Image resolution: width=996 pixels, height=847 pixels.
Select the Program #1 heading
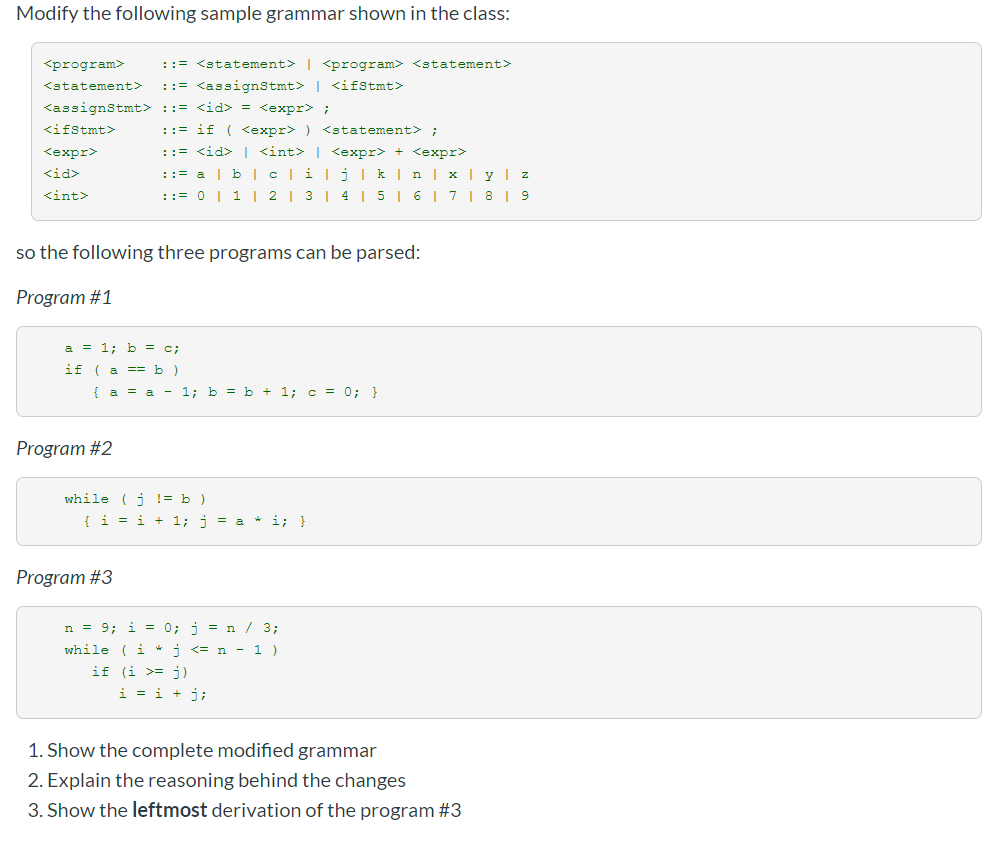(64, 297)
